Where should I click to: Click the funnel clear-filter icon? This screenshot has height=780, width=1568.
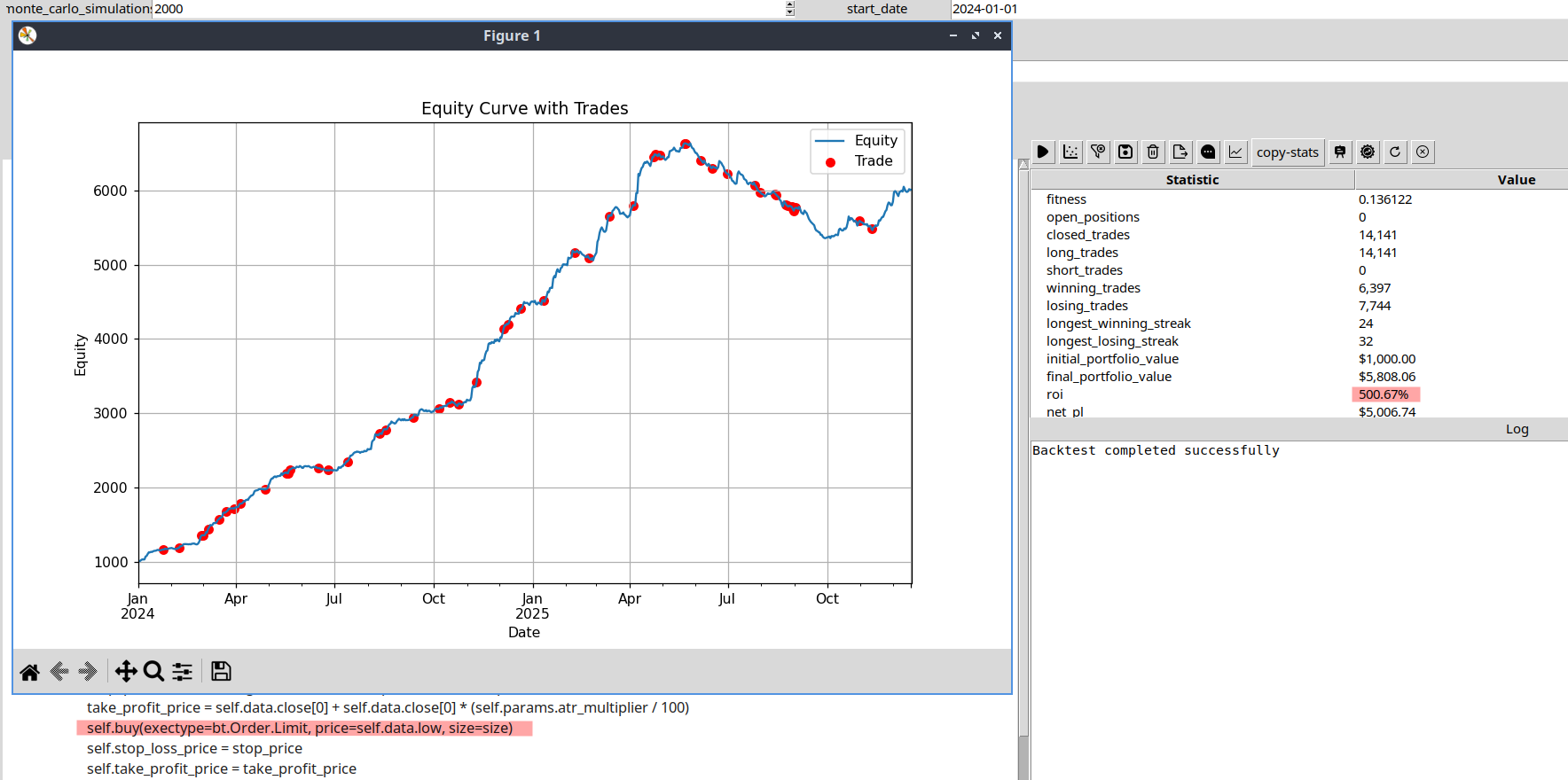coord(1098,152)
